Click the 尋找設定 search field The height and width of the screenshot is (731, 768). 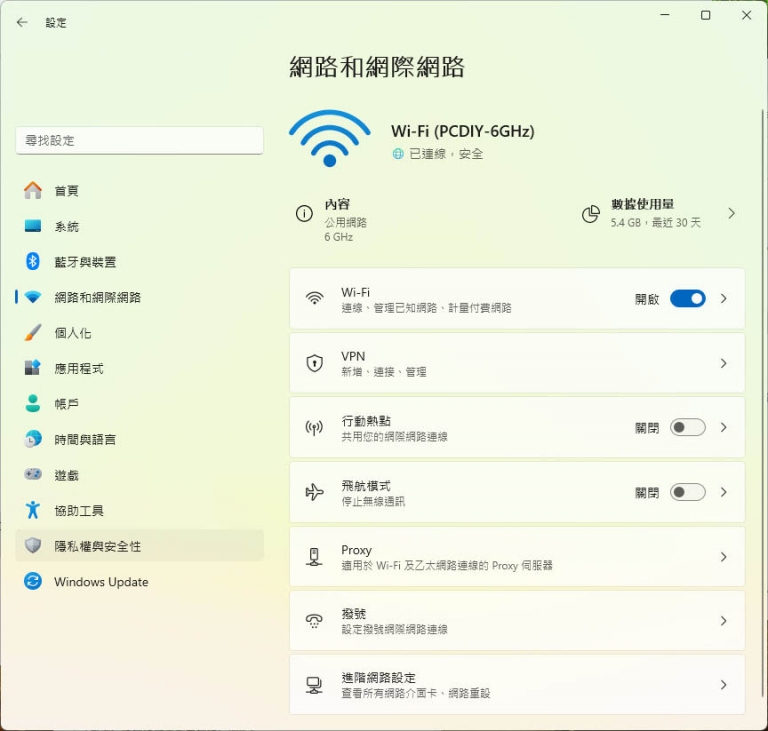[140, 141]
